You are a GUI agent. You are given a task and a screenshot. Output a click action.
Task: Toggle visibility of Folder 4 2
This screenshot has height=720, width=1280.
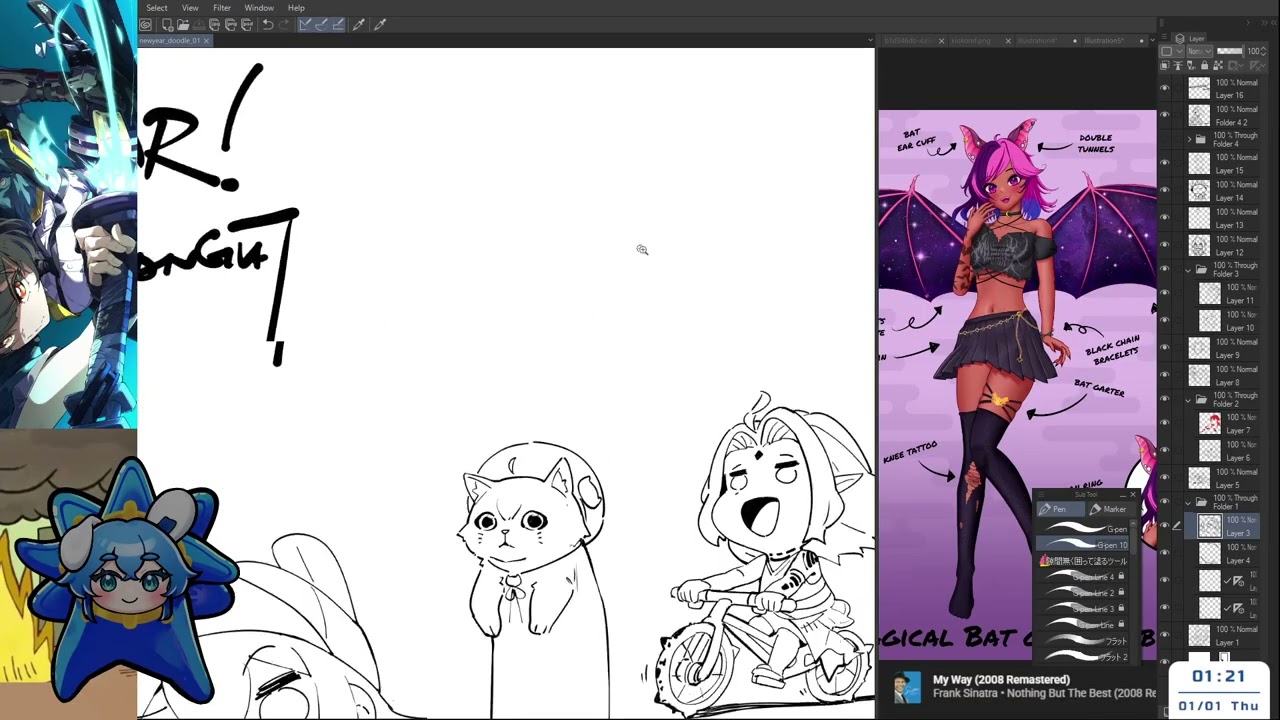click(1164, 116)
